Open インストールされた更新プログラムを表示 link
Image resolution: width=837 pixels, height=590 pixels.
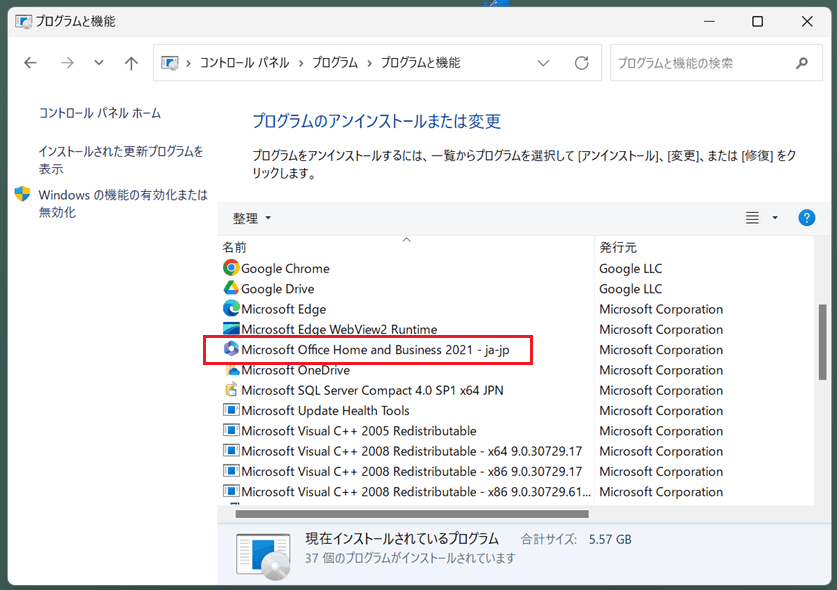click(x=121, y=160)
